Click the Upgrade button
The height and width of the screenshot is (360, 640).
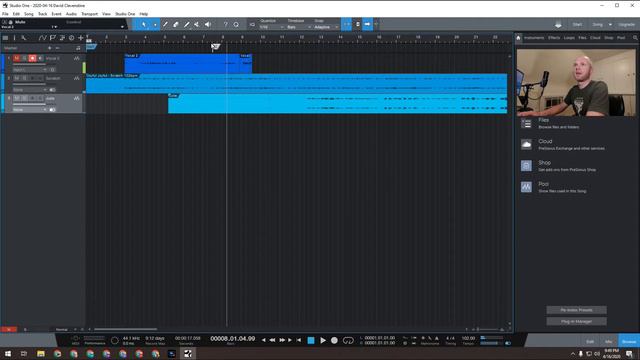tap(626, 24)
